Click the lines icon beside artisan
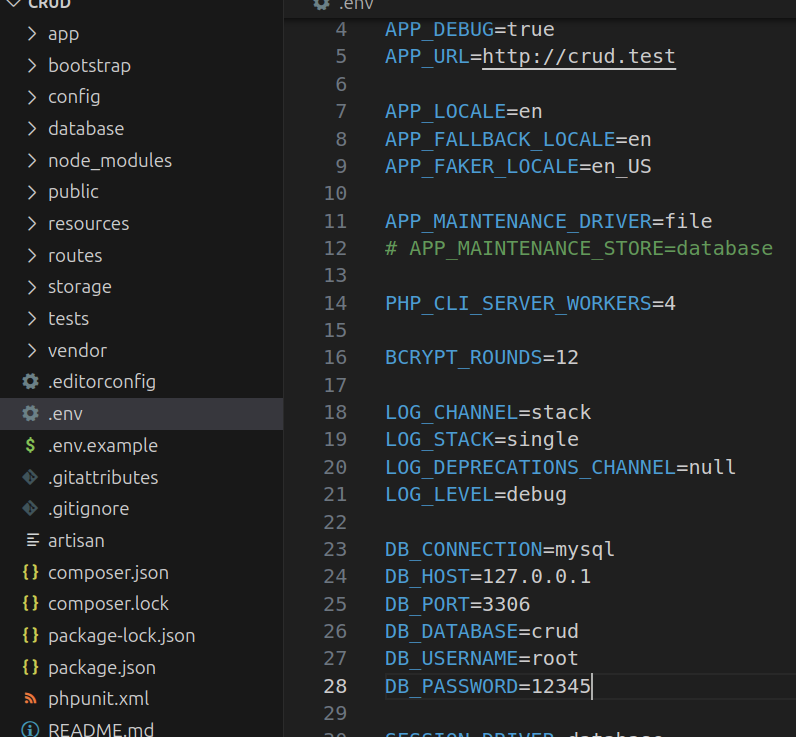The height and width of the screenshot is (737, 796). (31, 541)
